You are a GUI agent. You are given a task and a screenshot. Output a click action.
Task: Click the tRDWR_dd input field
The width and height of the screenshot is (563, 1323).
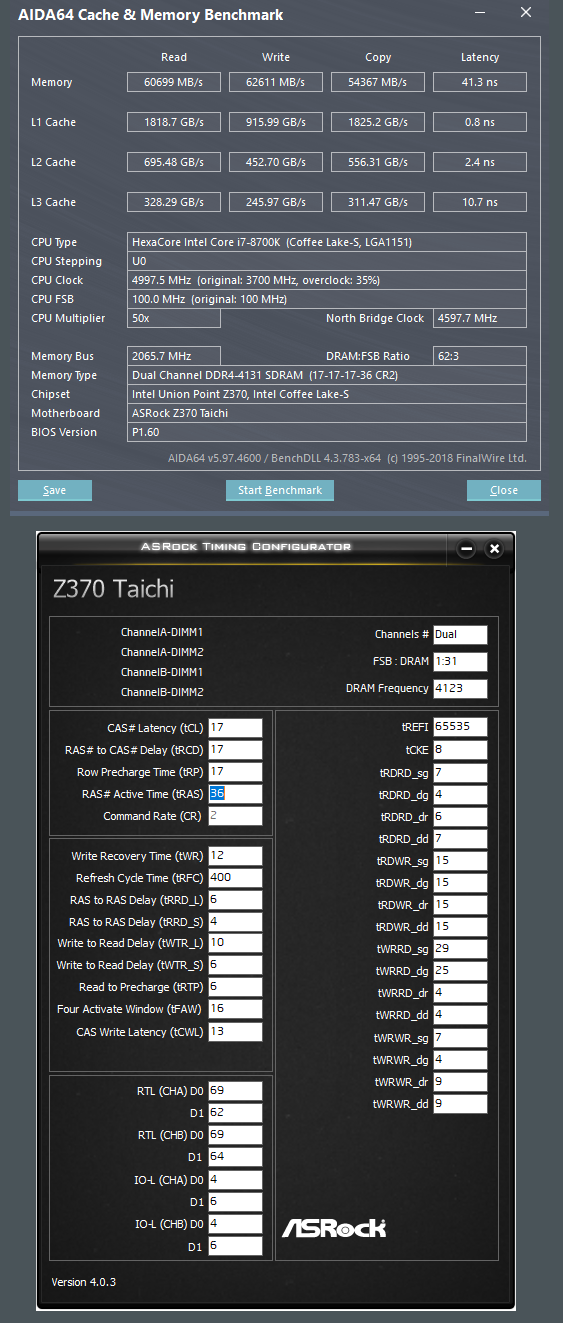coord(460,927)
